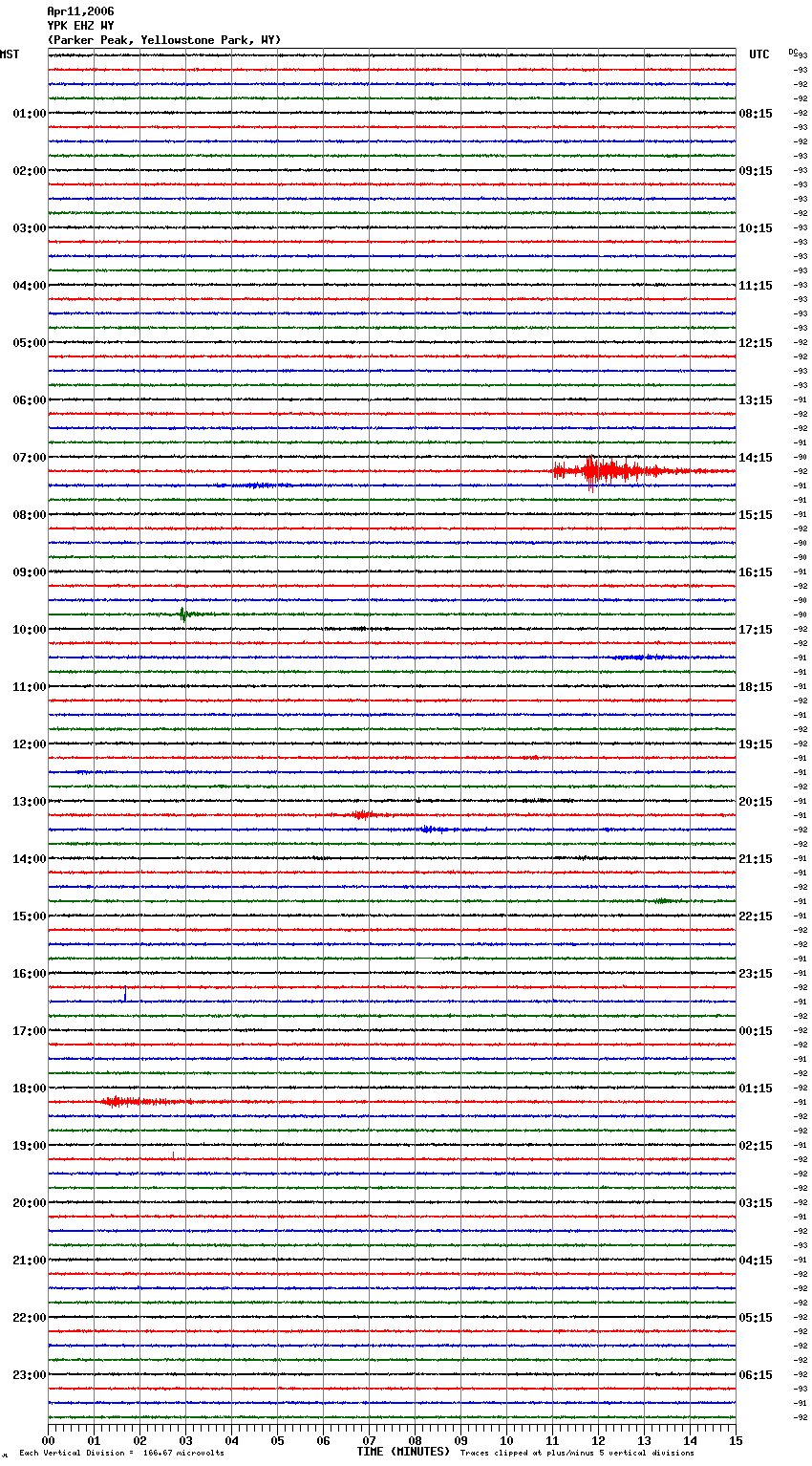Click minute-axis tick label "15"
This screenshot has height=1466, width=812.
point(736,1441)
